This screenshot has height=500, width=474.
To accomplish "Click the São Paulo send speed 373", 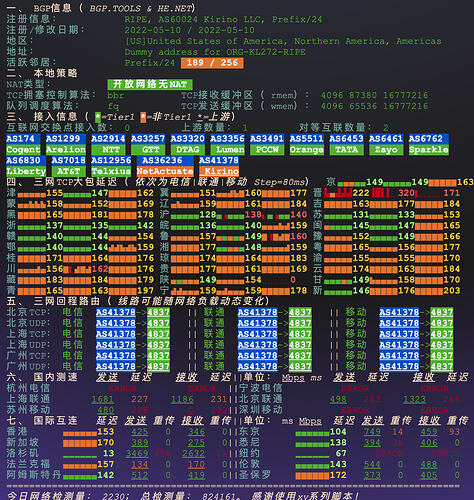I will (372, 475).
